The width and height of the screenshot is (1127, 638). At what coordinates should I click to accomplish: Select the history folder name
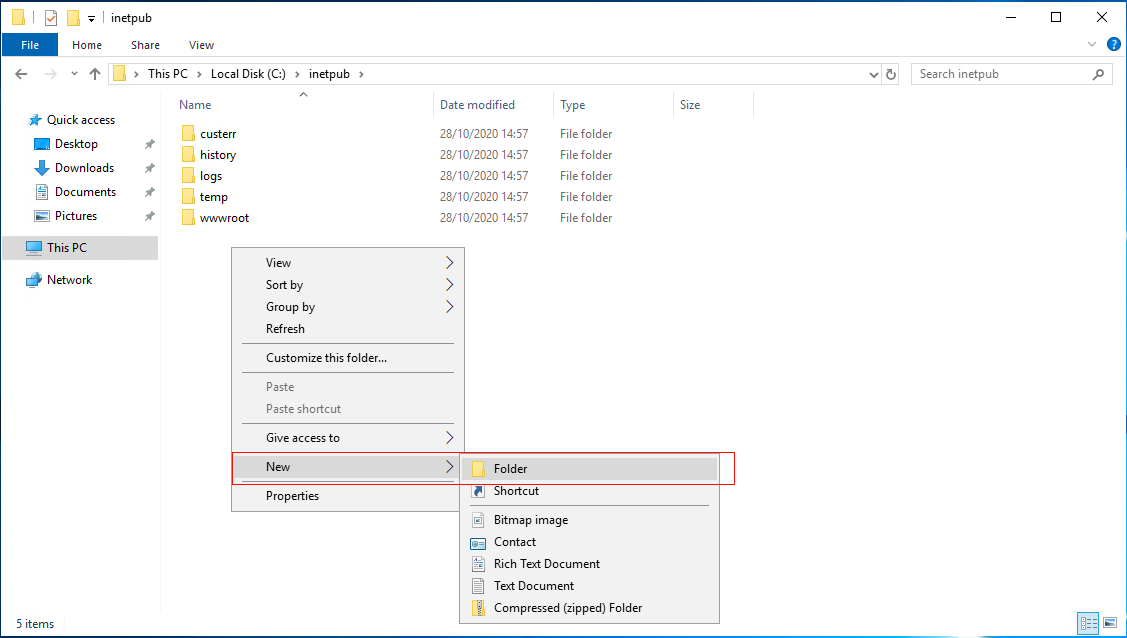click(218, 154)
